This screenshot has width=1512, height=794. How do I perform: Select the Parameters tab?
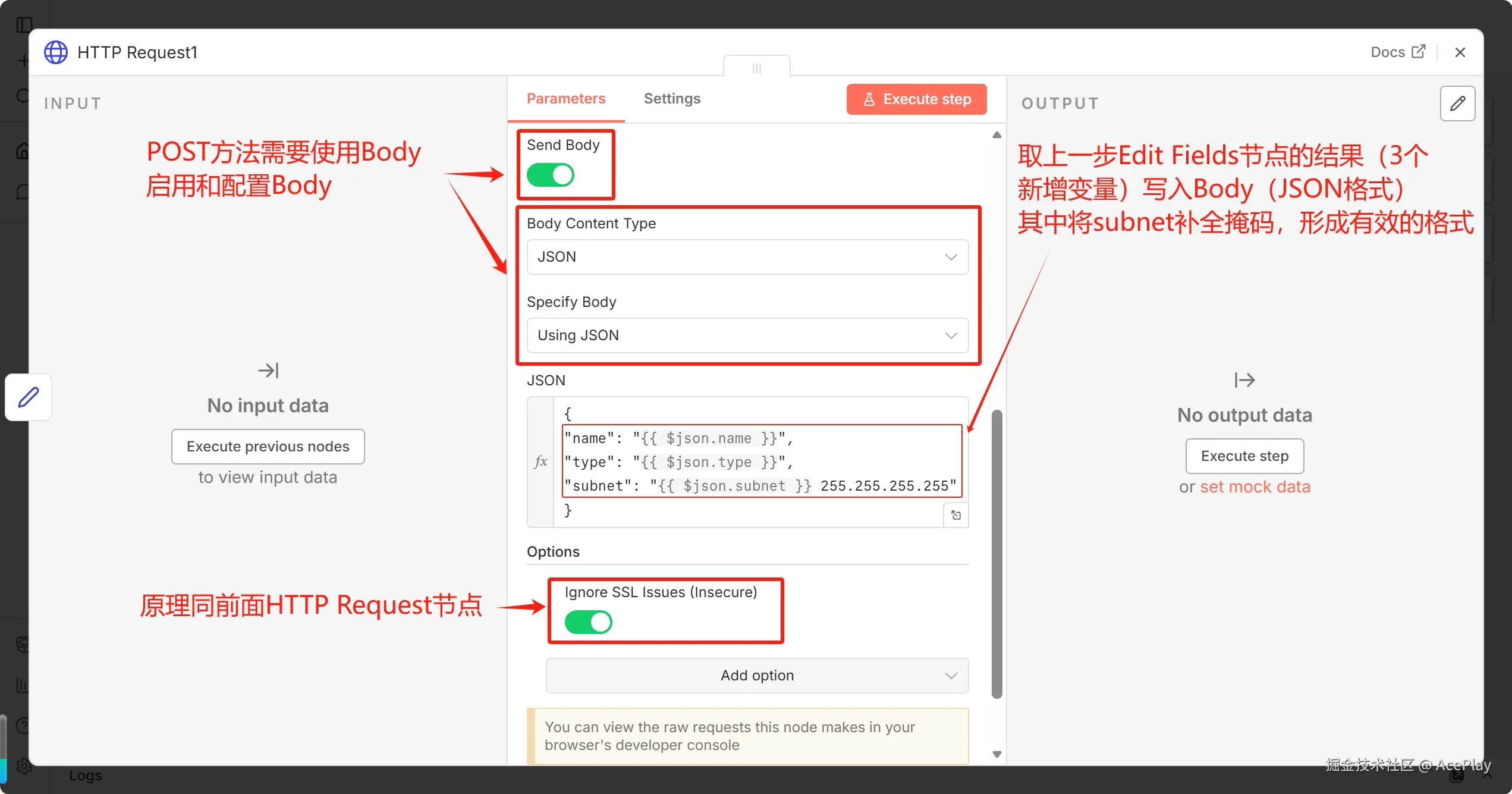pos(565,98)
